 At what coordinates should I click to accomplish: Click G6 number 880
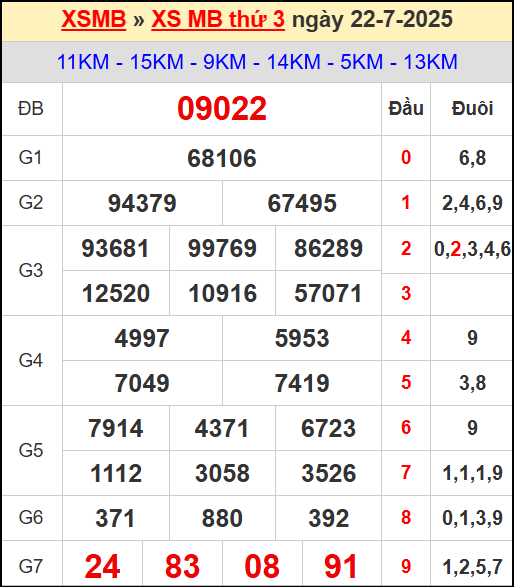pyautogui.click(x=222, y=518)
